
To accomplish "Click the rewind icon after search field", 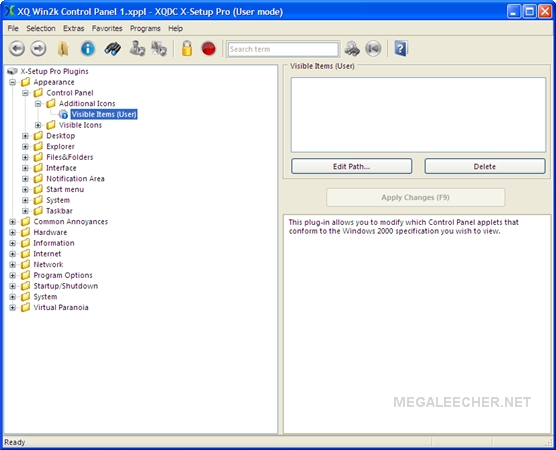I will [373, 49].
